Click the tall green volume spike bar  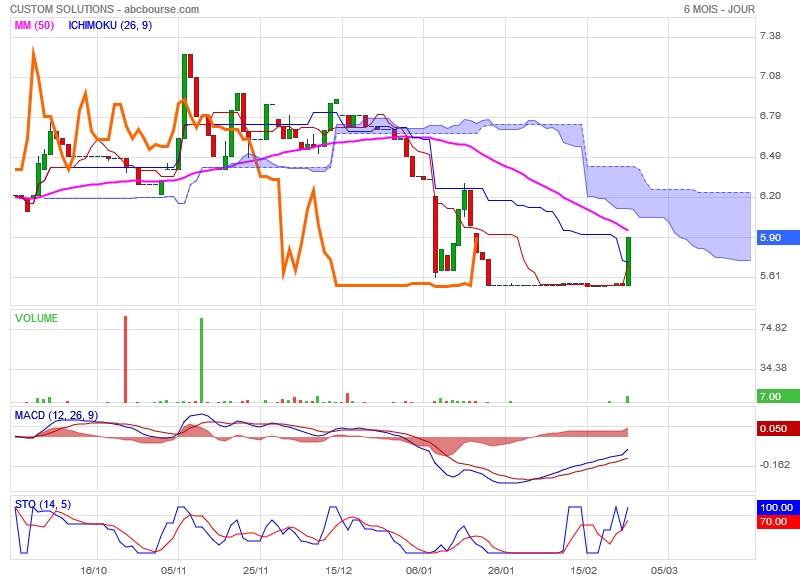202,360
